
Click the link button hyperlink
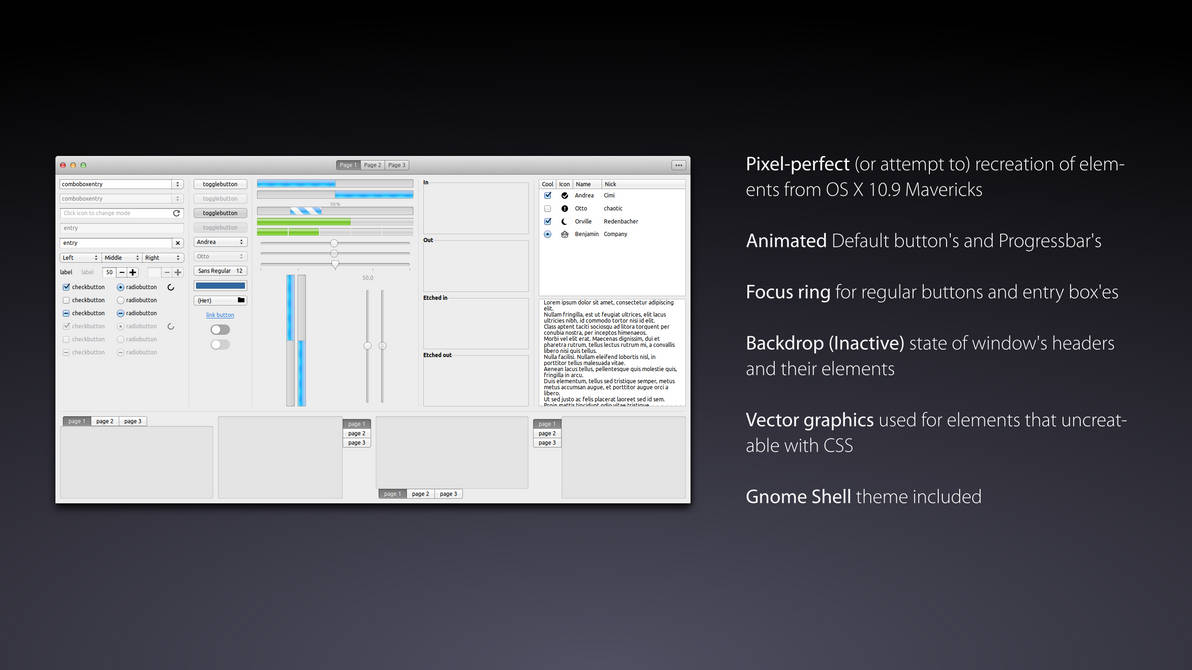220,316
